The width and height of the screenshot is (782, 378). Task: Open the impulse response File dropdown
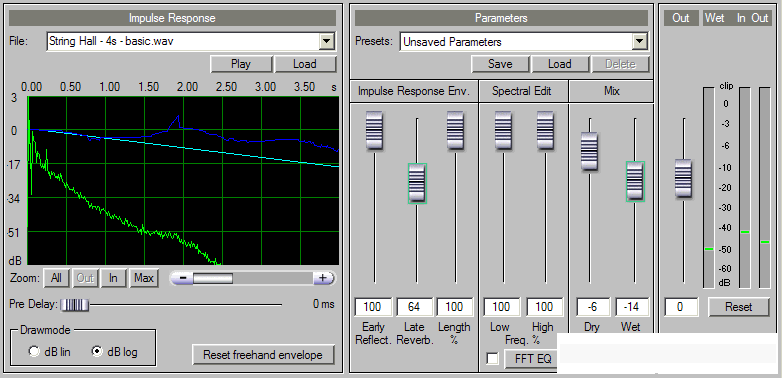(x=327, y=41)
